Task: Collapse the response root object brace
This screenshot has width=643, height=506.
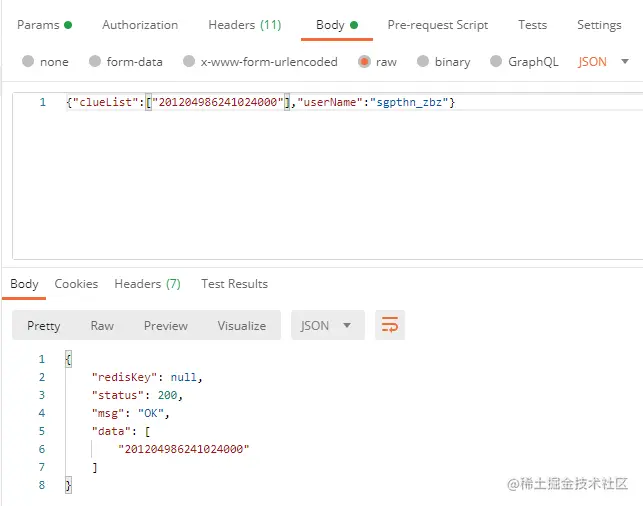Action: pyautogui.click(x=68, y=360)
